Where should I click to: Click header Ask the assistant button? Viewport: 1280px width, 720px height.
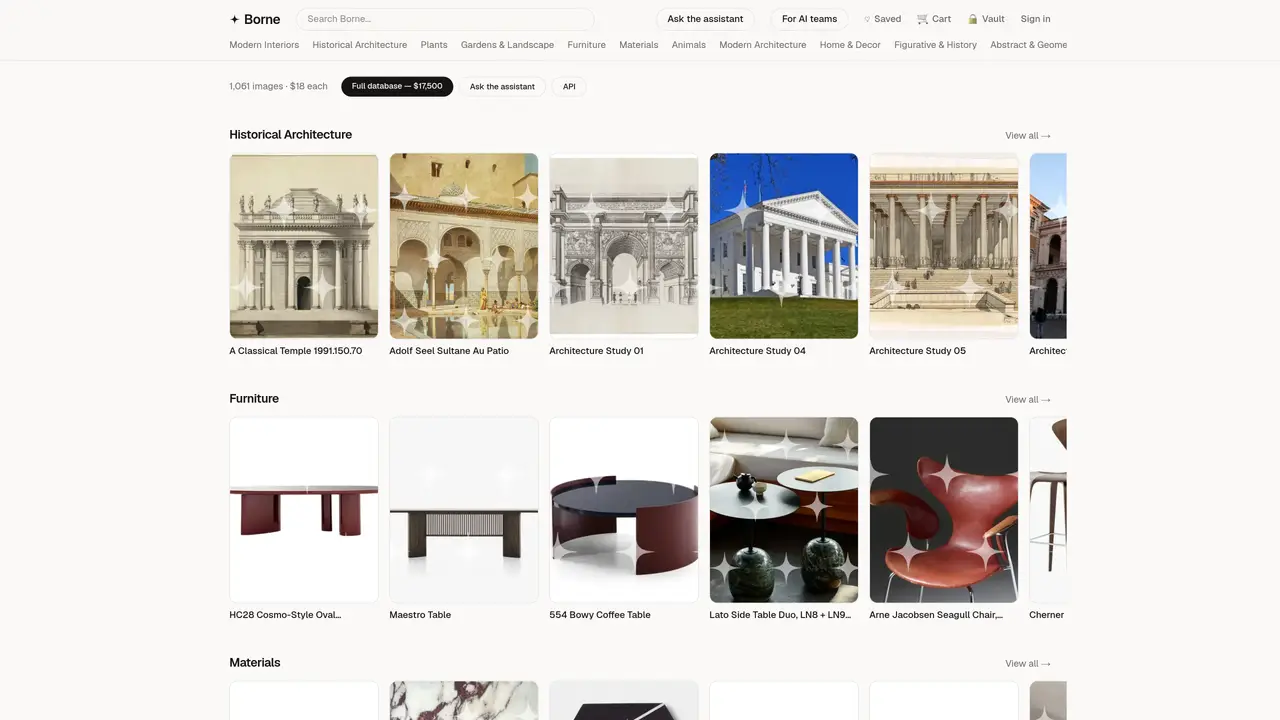(x=705, y=19)
